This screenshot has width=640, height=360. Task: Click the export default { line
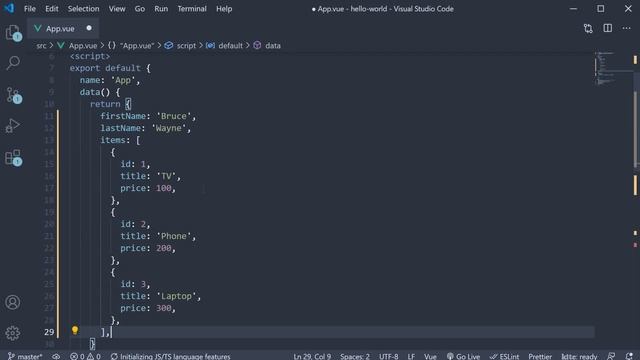(110, 68)
